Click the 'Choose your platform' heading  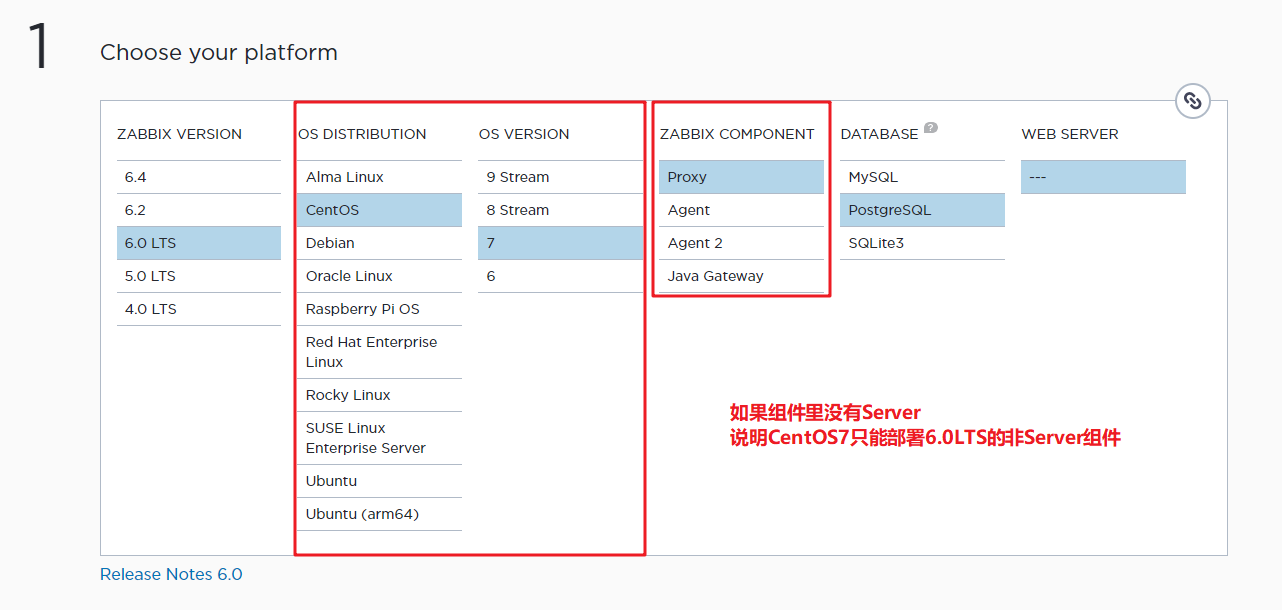[219, 53]
